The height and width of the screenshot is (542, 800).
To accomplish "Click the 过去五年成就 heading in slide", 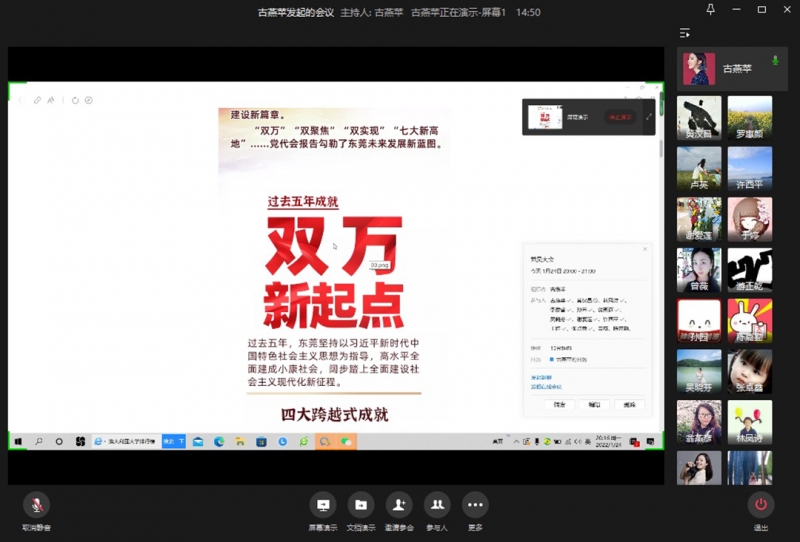I will (x=303, y=202).
